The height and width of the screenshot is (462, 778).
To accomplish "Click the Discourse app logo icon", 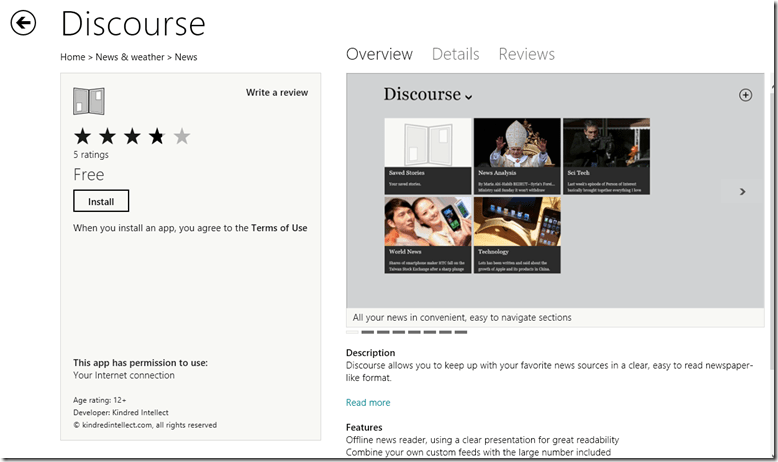I will [x=89, y=101].
